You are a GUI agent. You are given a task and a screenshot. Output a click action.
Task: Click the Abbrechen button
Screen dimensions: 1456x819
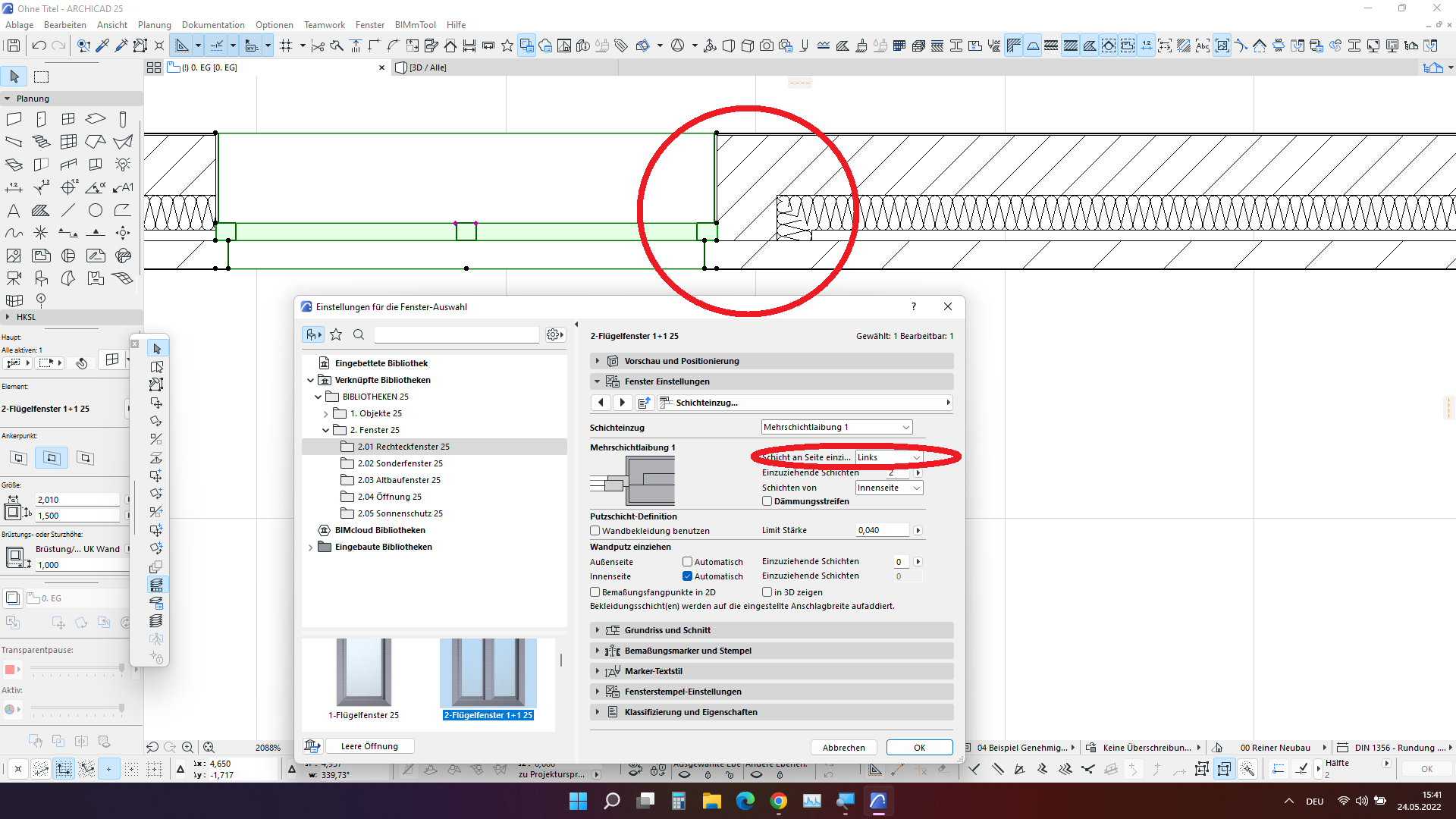pyautogui.click(x=843, y=748)
